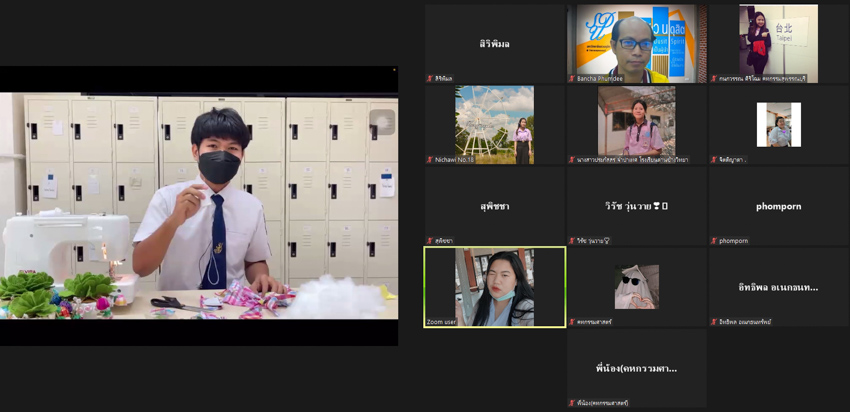Image resolution: width=850 pixels, height=412 pixels.
Task: Close the shared video with the small X
Action: click(394, 70)
